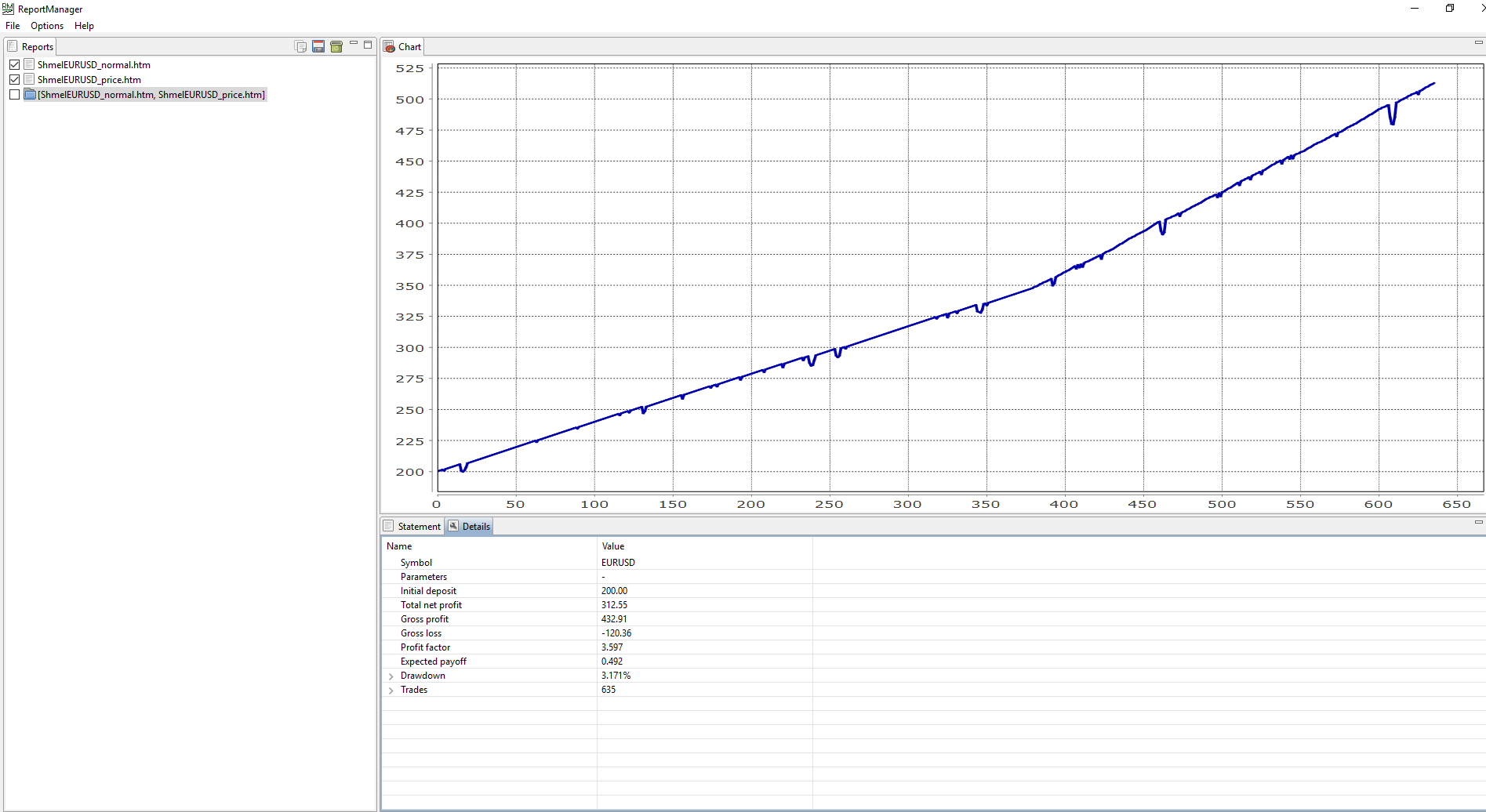Switch to the Statement tab
The image size is (1486, 812).
[412, 526]
